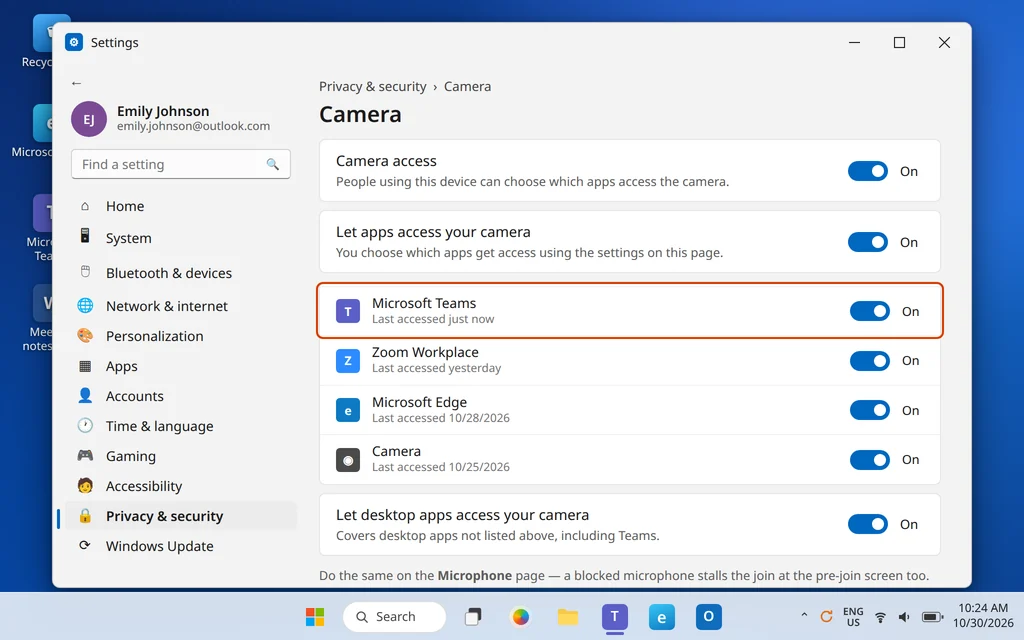Click "Last accessed 10/25/2026" text
The height and width of the screenshot is (640, 1024).
coord(441,467)
